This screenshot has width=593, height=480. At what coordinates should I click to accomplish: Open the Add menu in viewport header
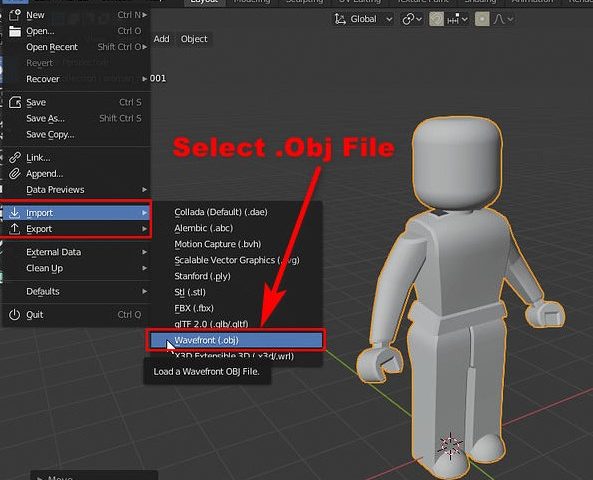coord(161,39)
